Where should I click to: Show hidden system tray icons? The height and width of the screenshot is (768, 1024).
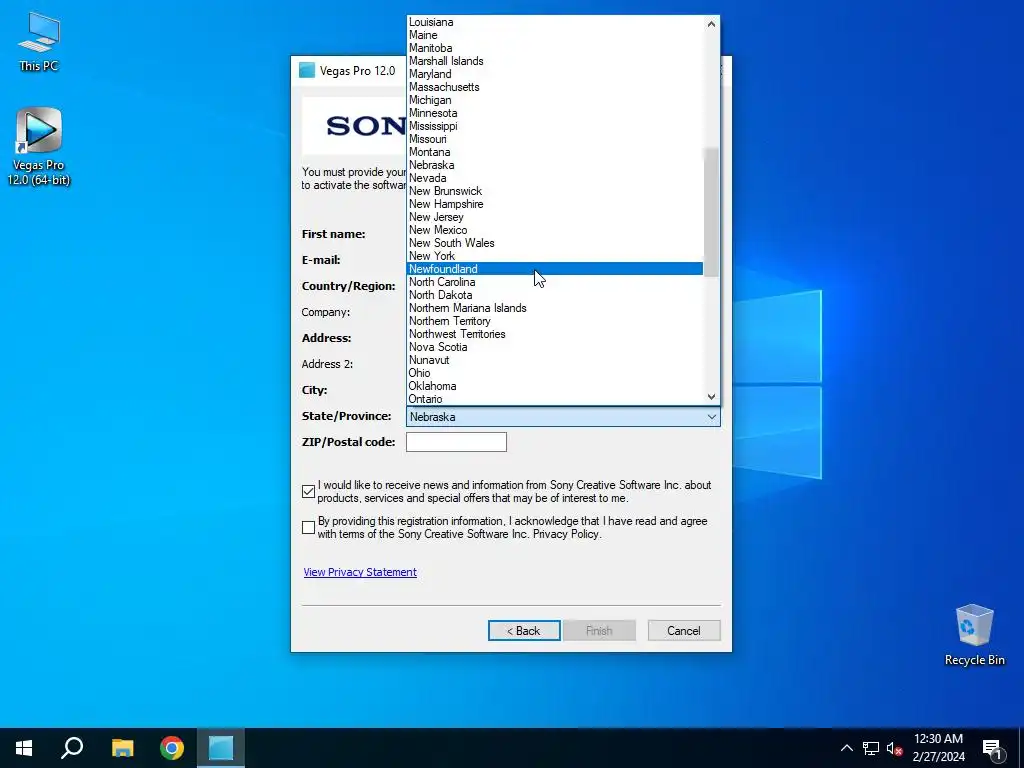tap(846, 748)
